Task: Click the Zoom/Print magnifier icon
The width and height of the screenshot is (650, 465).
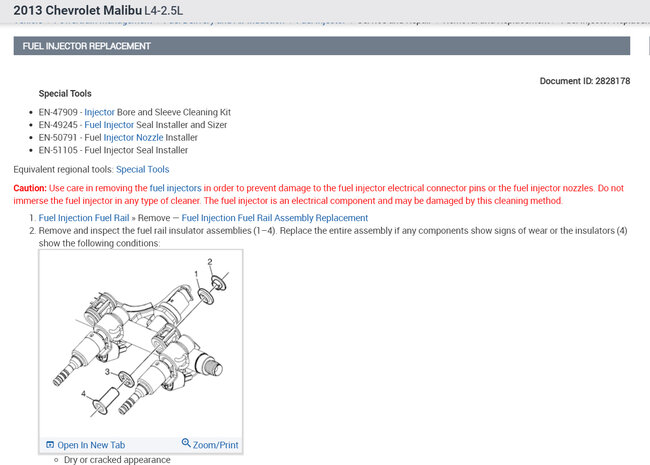Action: [186, 443]
